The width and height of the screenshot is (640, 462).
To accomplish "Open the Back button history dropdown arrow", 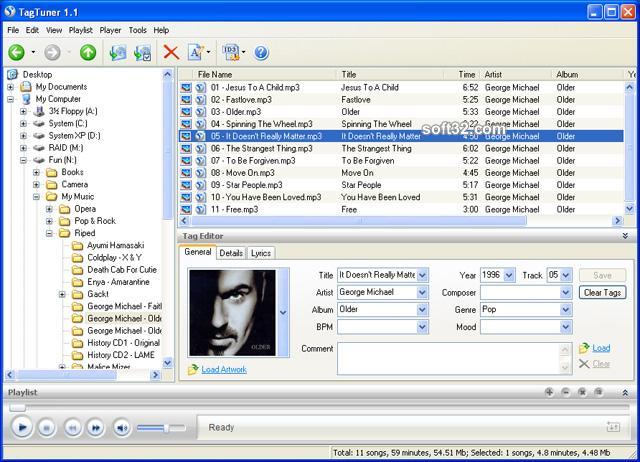I will 33,52.
